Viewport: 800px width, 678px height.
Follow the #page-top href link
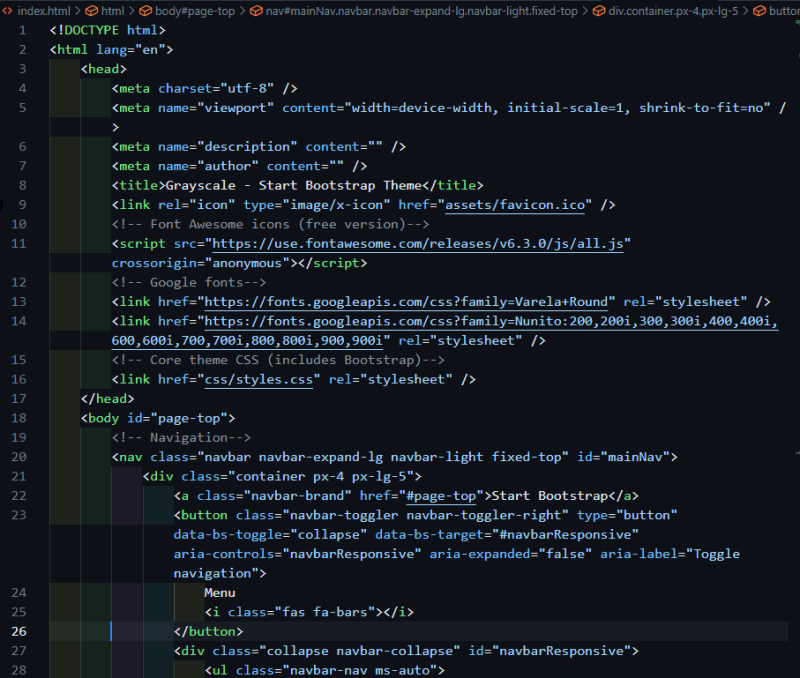(441, 496)
